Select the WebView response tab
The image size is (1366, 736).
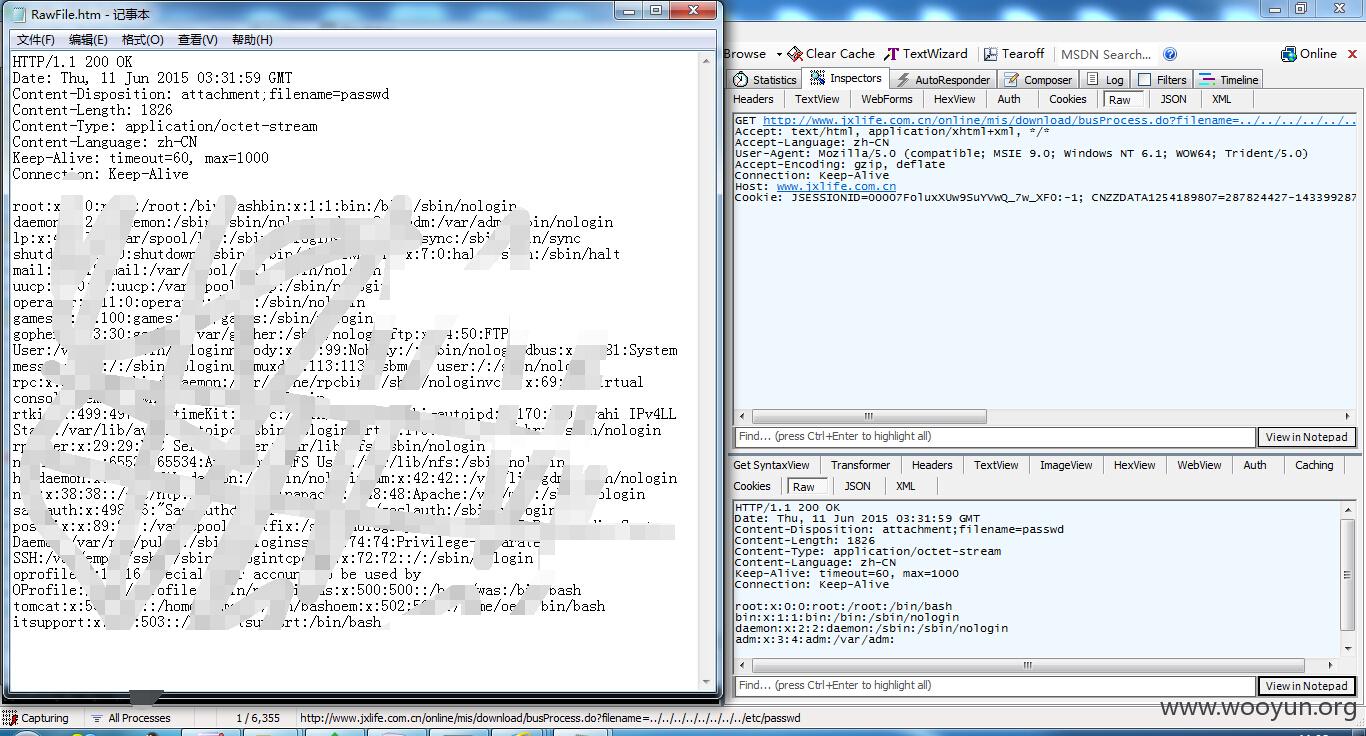click(1199, 465)
